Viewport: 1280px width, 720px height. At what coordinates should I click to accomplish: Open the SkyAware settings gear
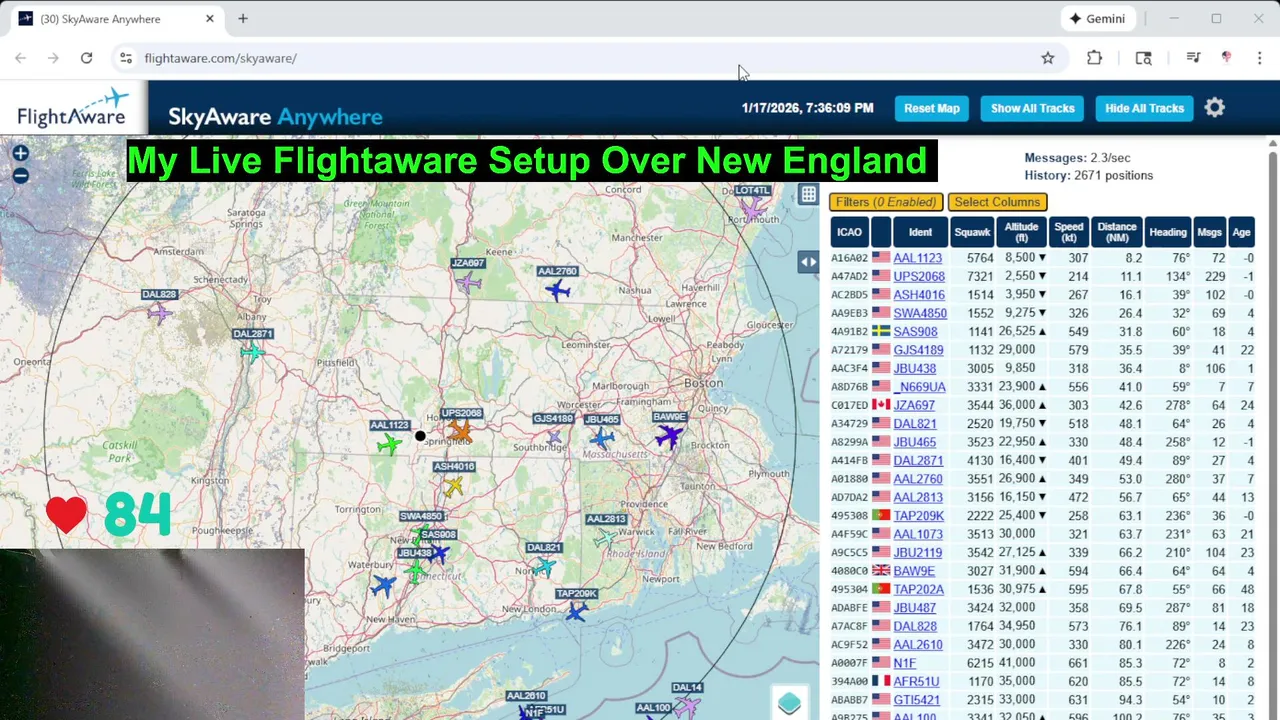pyautogui.click(x=1214, y=108)
